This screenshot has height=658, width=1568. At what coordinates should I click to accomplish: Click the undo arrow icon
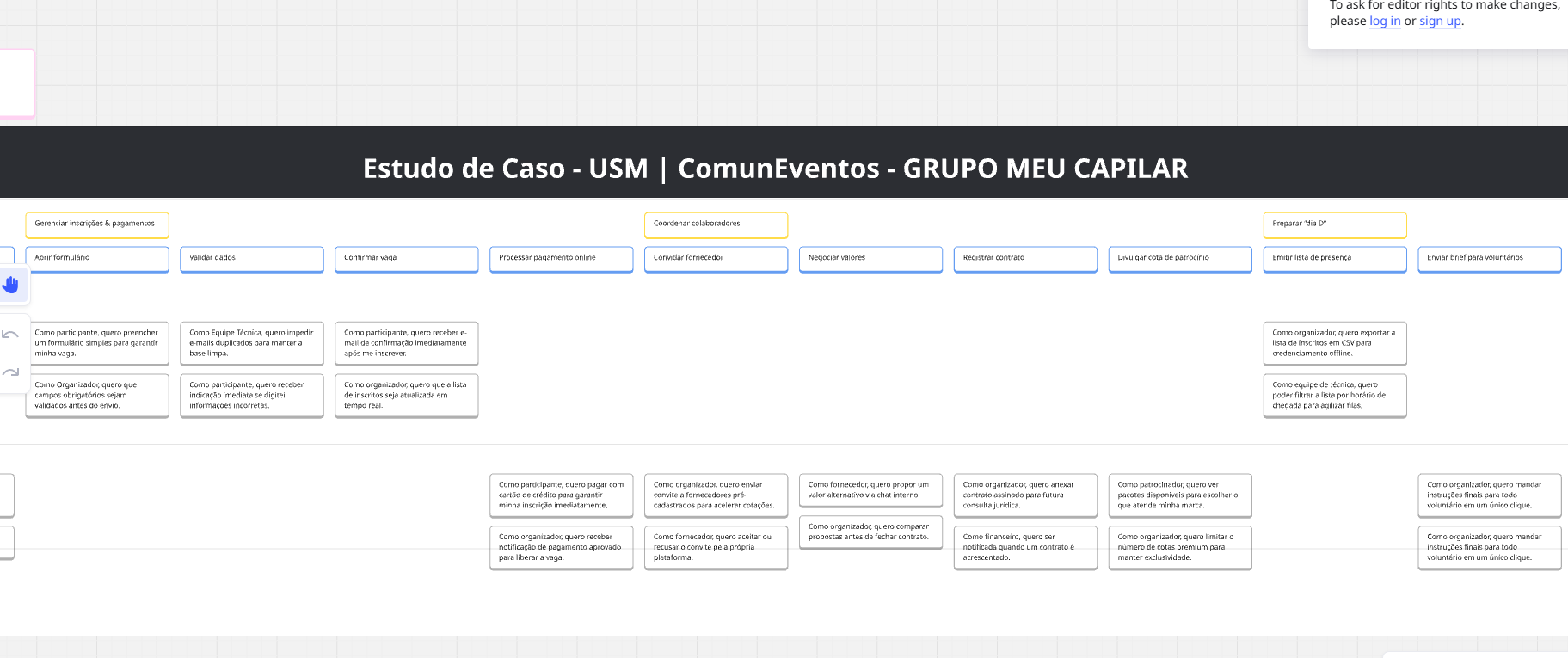tap(10, 335)
